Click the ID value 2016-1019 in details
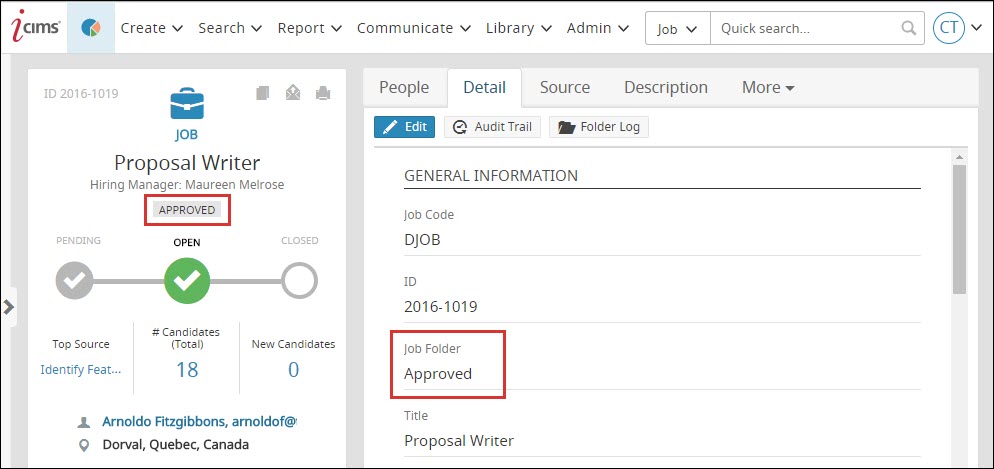 coord(441,307)
